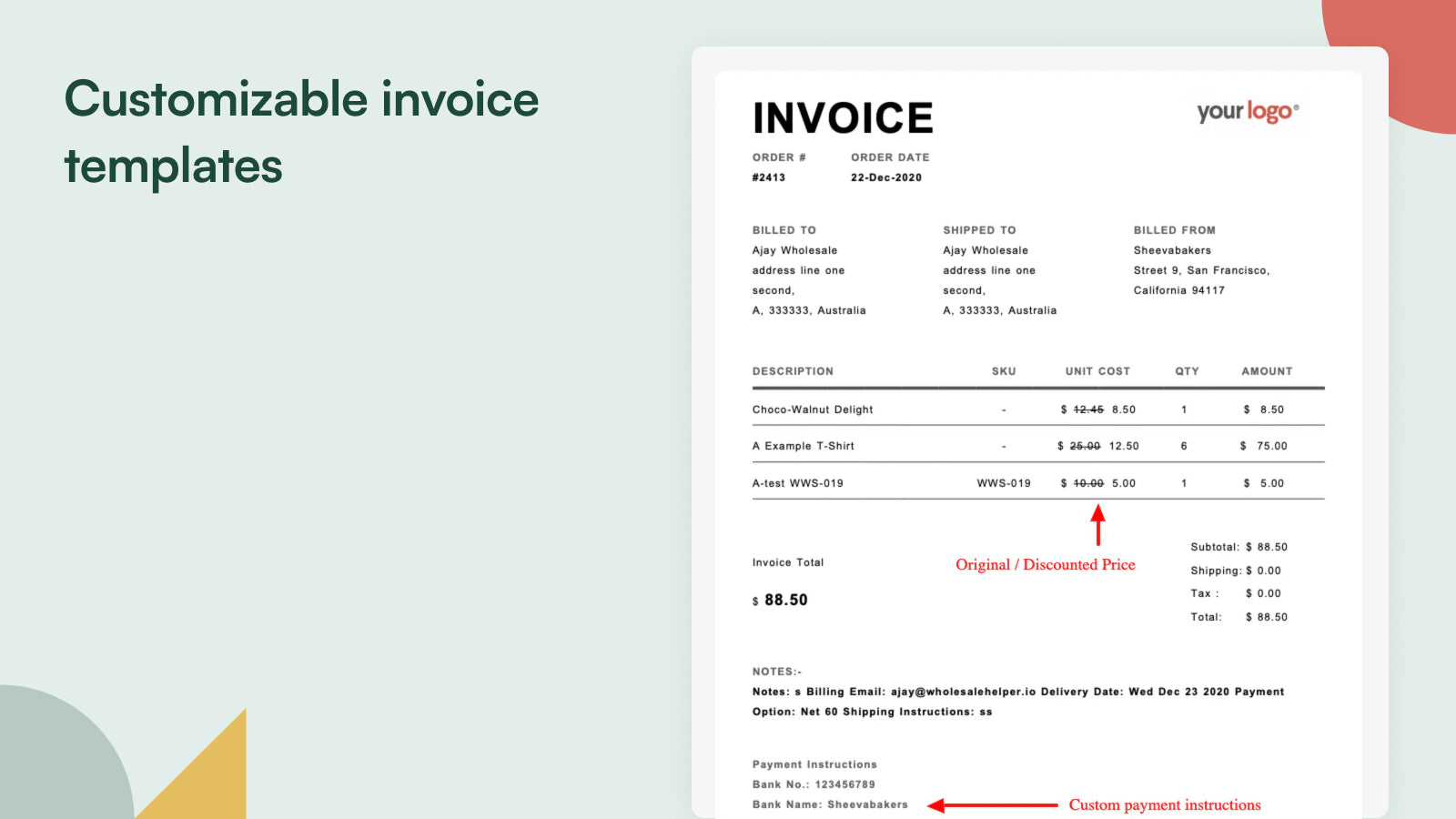
Task: Select the WWS-019 SKU cell
Action: tap(1004, 483)
